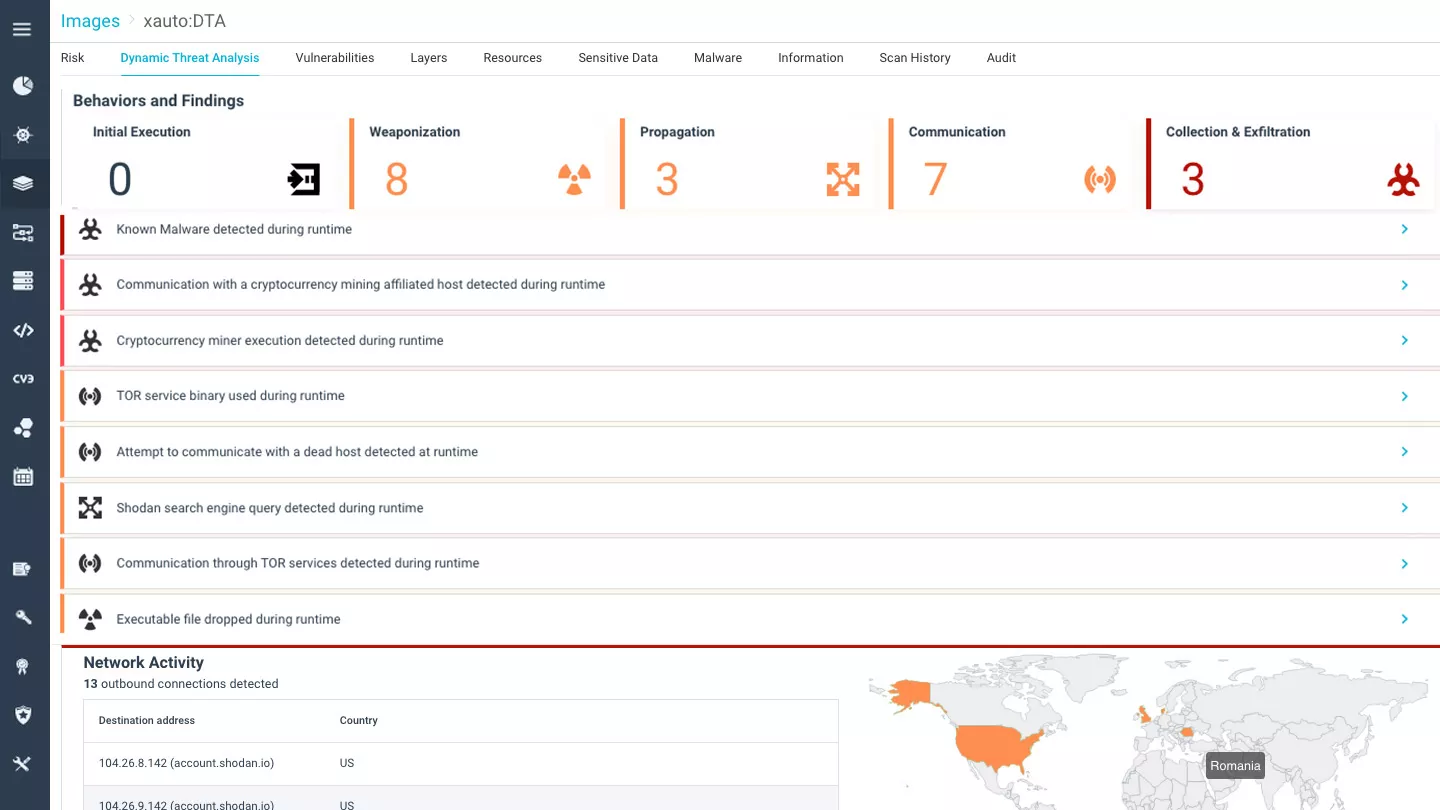Expand Executable file dropped chevron
The image size is (1440, 810).
pyautogui.click(x=1405, y=619)
